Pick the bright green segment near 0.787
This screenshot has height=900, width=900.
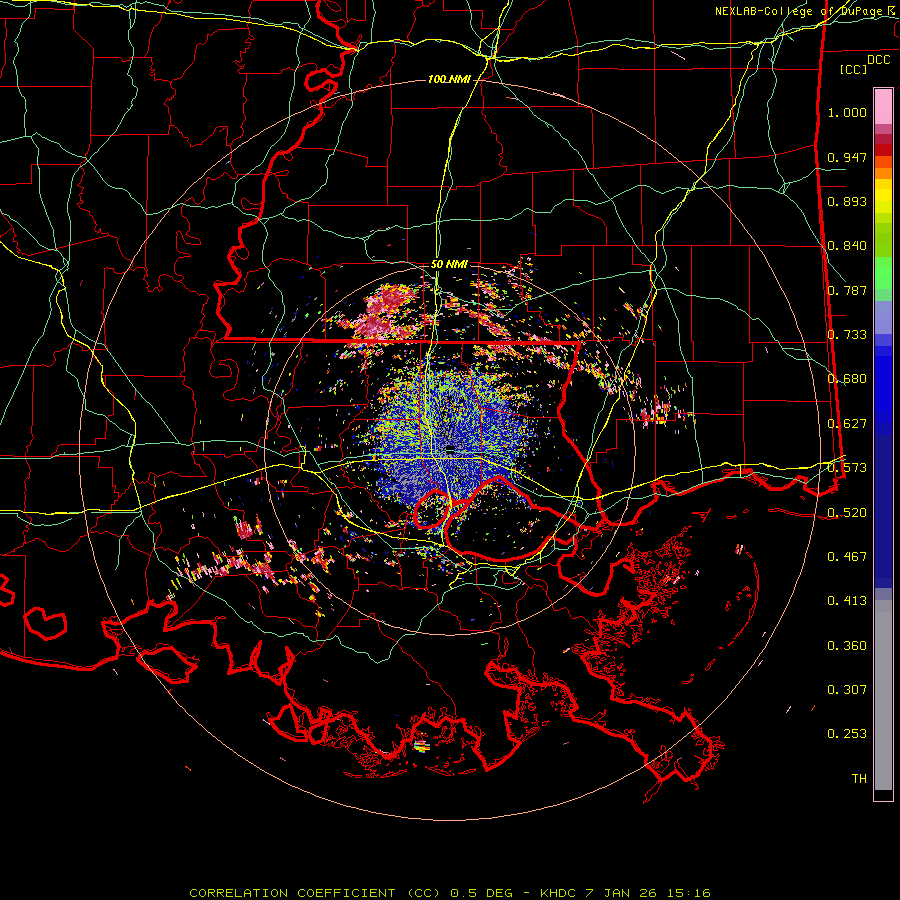click(x=883, y=273)
